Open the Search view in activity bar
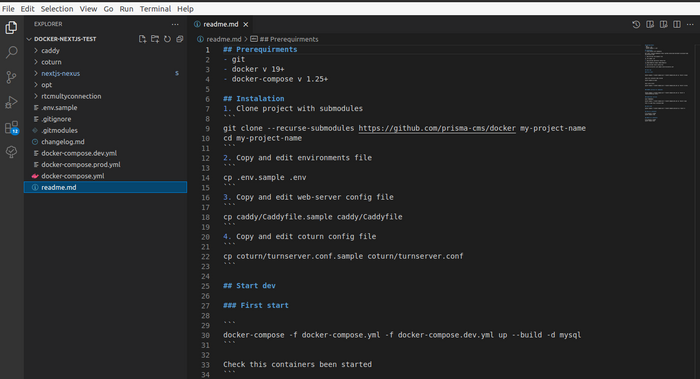The image size is (700, 379). 11,52
